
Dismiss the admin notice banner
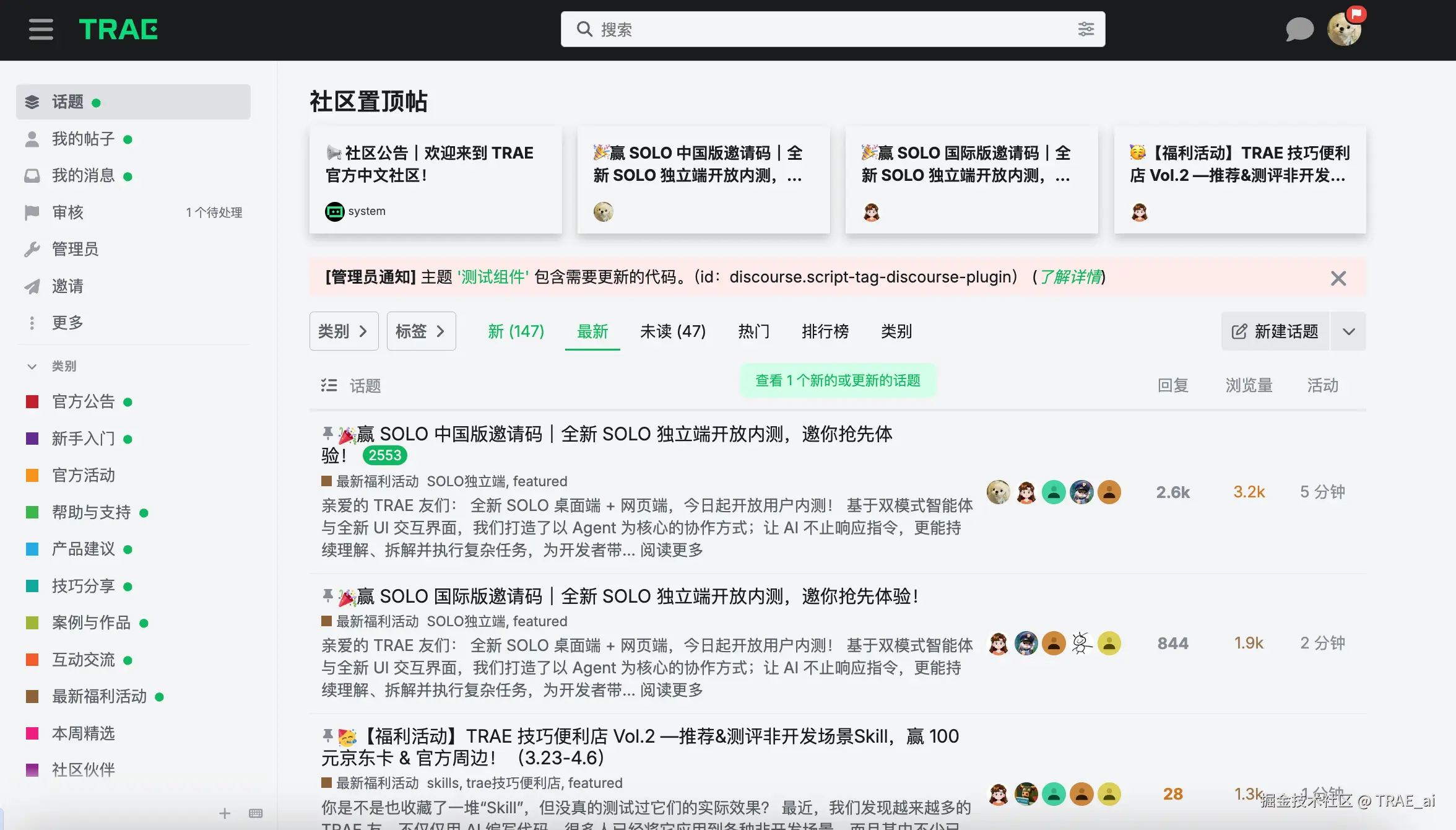1338,278
